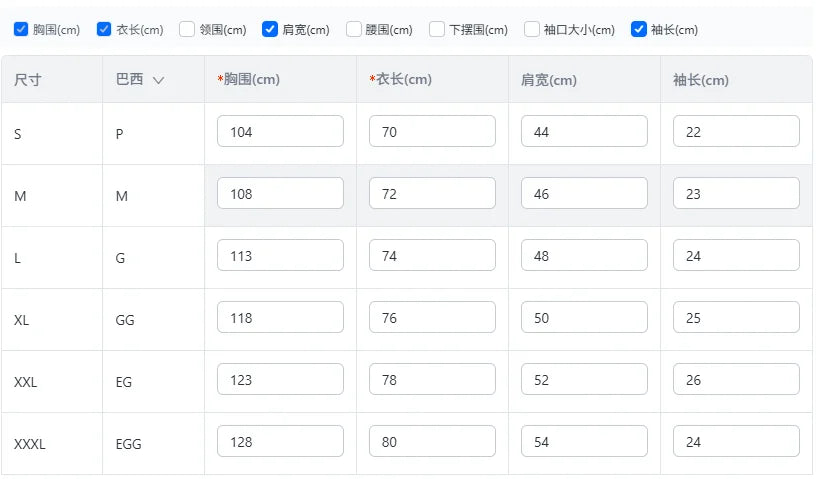Uncheck the 胸围(cm) checkbox
Screen dimensions: 816x479
click(x=21, y=30)
